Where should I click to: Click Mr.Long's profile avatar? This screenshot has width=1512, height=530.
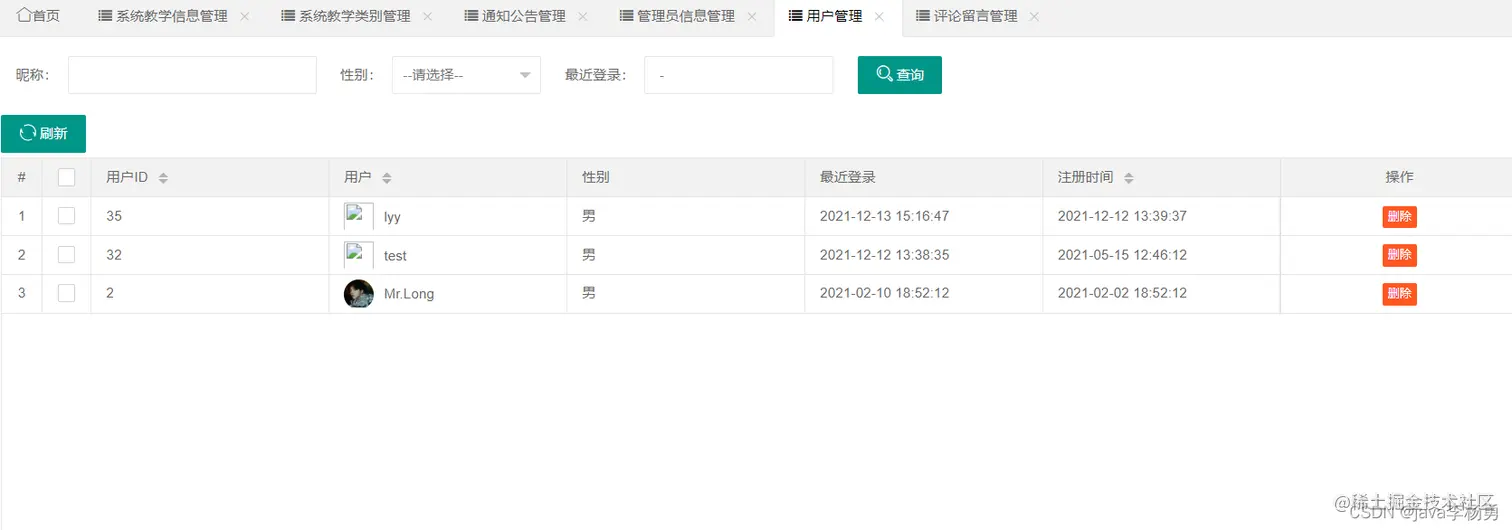tap(359, 293)
